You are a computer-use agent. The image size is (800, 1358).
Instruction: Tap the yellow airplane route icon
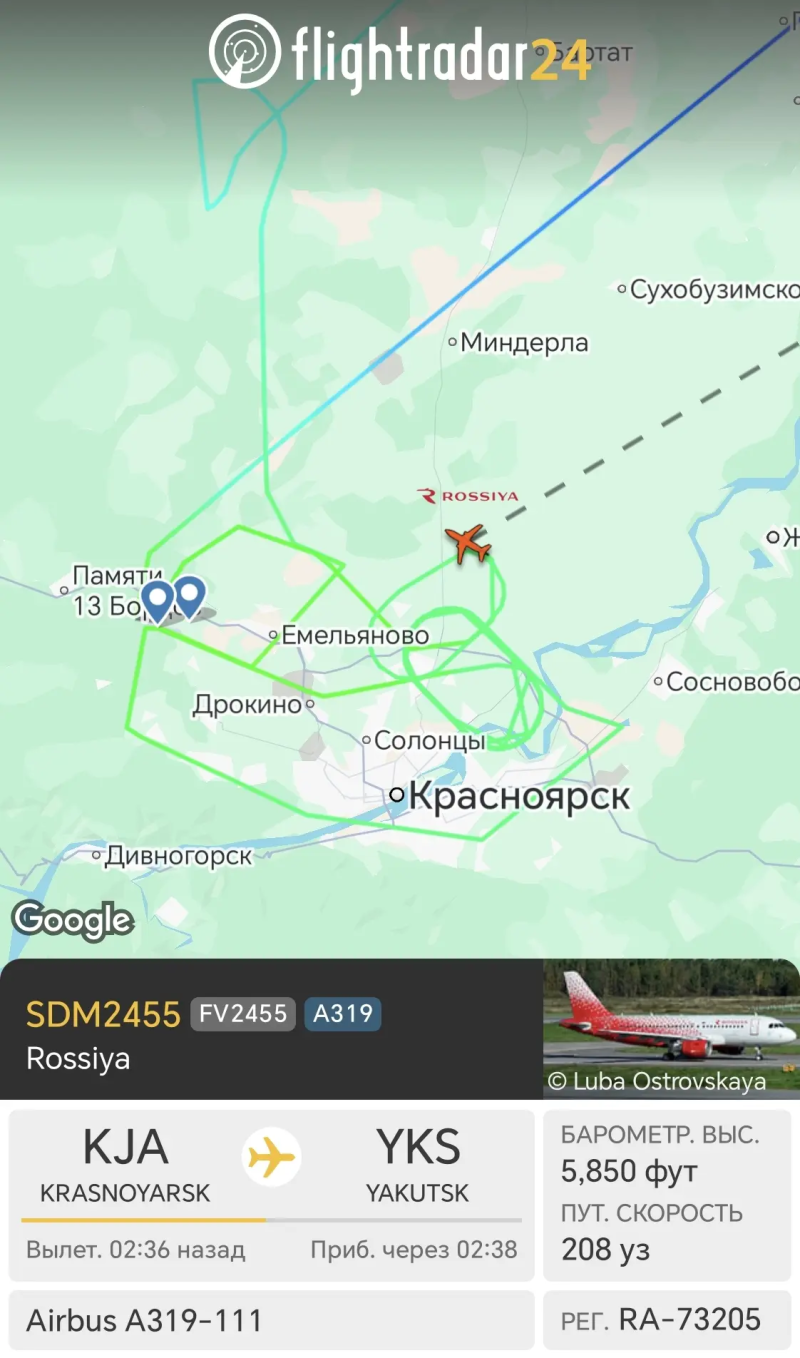pos(272,1158)
